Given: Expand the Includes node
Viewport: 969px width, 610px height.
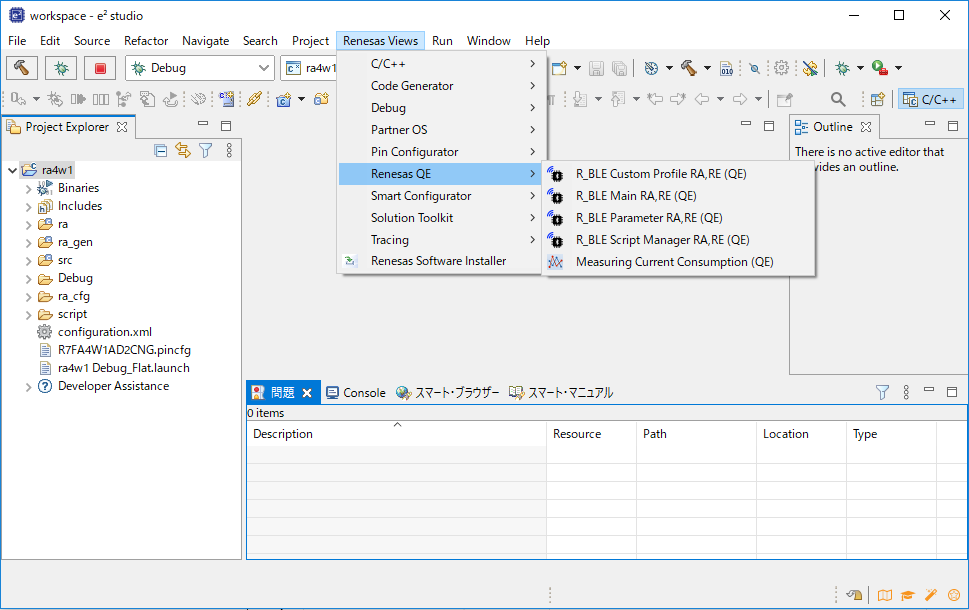Looking at the screenshot, I should click(x=28, y=206).
